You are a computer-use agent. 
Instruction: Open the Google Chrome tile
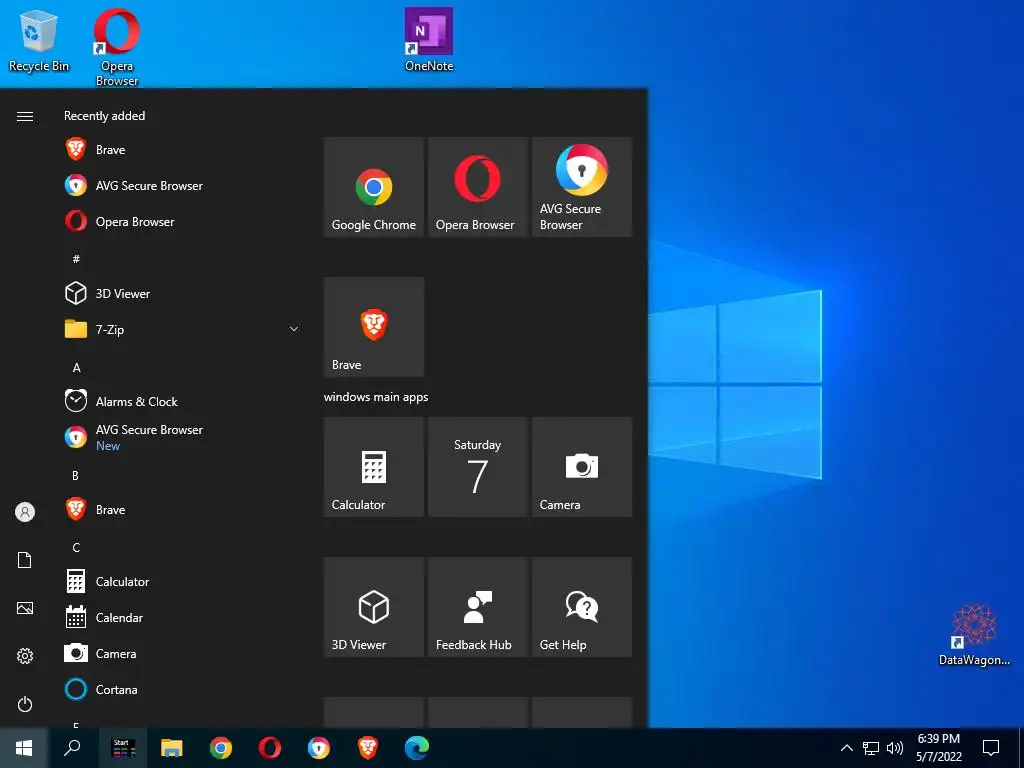[x=374, y=187]
